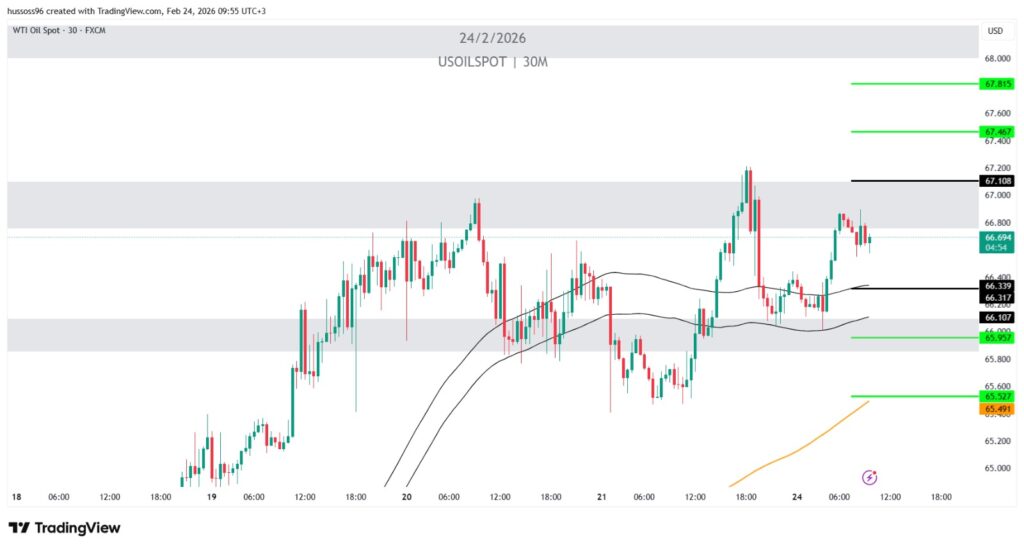Open the USD currency selector
1024x549 pixels.
click(x=995, y=31)
